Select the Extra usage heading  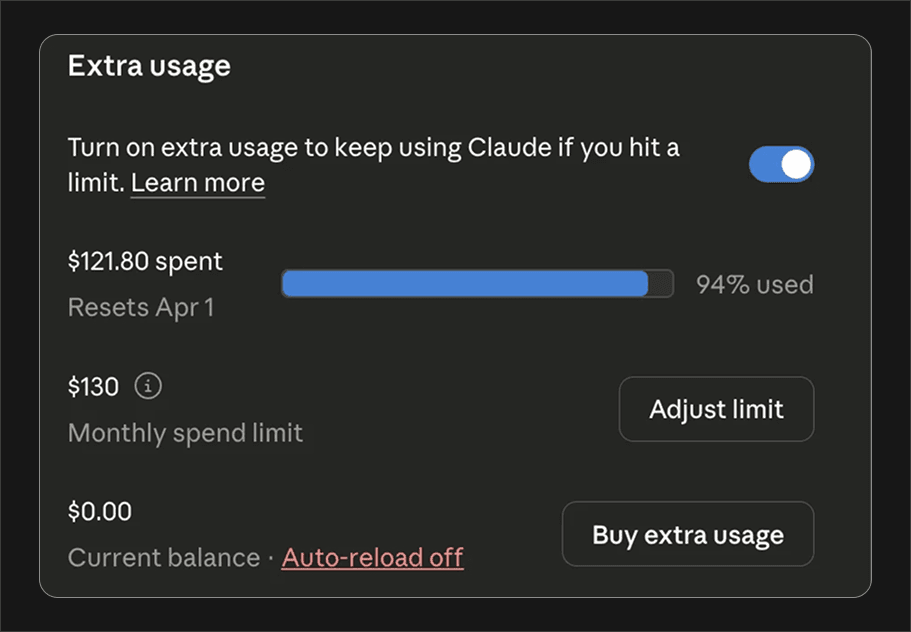coord(148,66)
